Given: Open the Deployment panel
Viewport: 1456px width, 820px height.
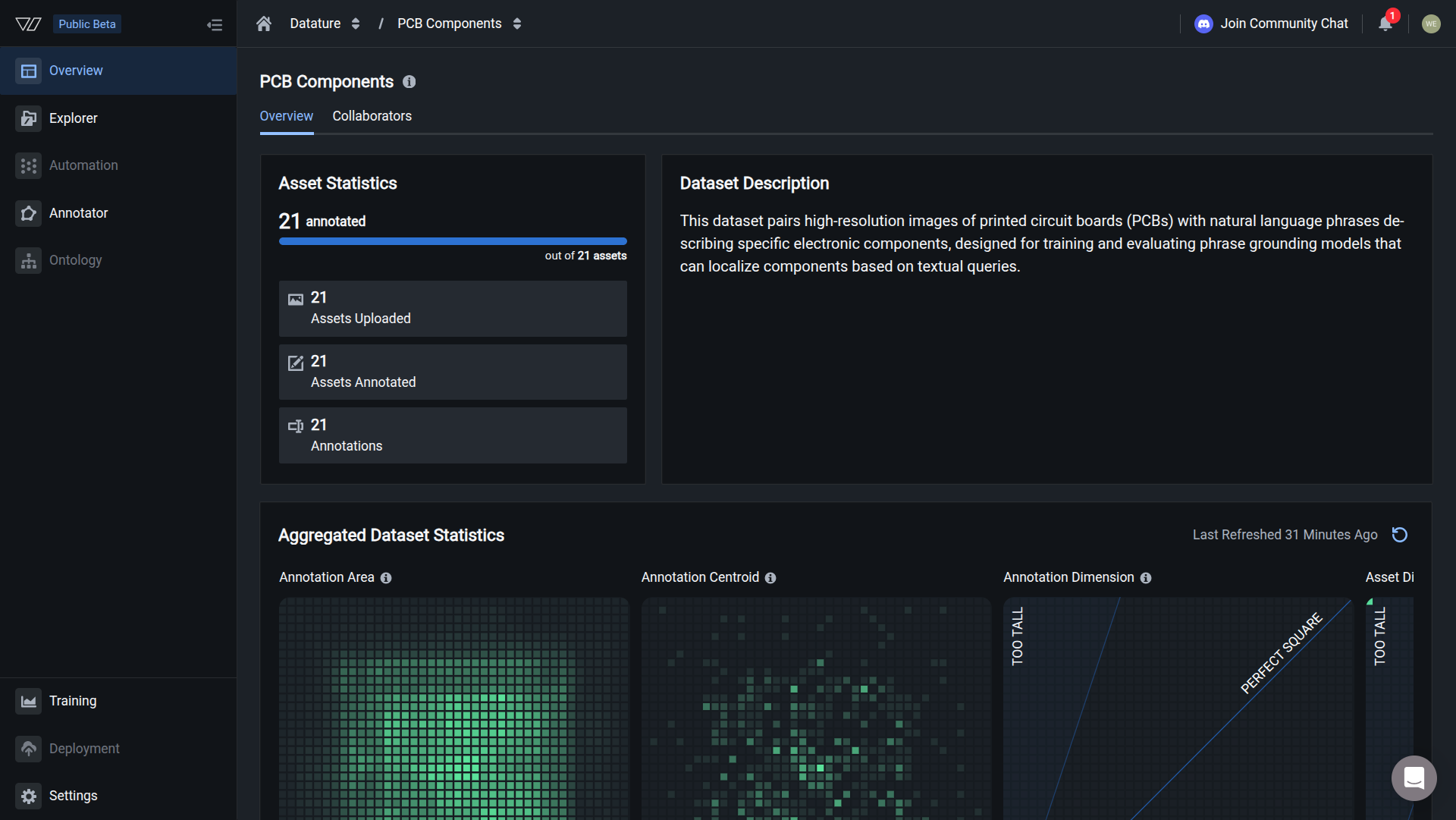Looking at the screenshot, I should click(x=83, y=749).
